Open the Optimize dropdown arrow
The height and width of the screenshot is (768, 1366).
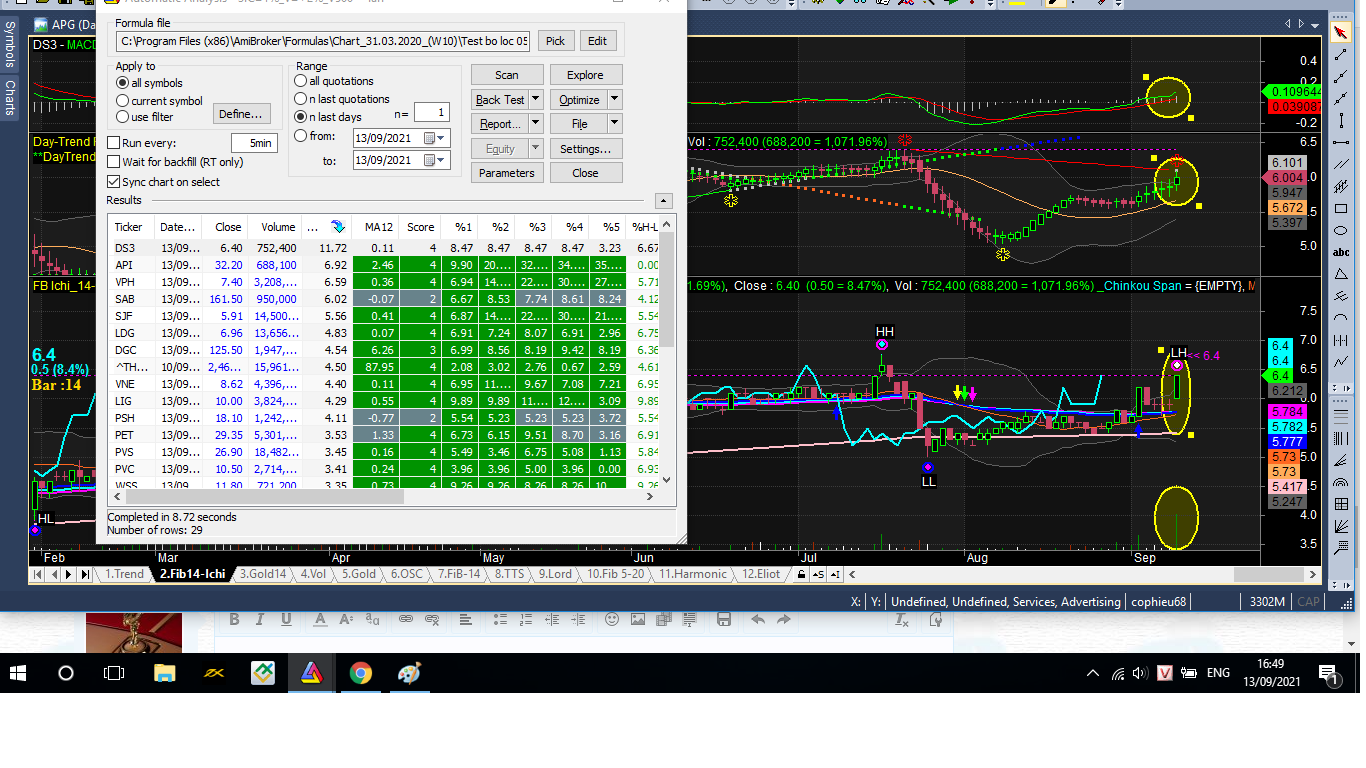(614, 99)
